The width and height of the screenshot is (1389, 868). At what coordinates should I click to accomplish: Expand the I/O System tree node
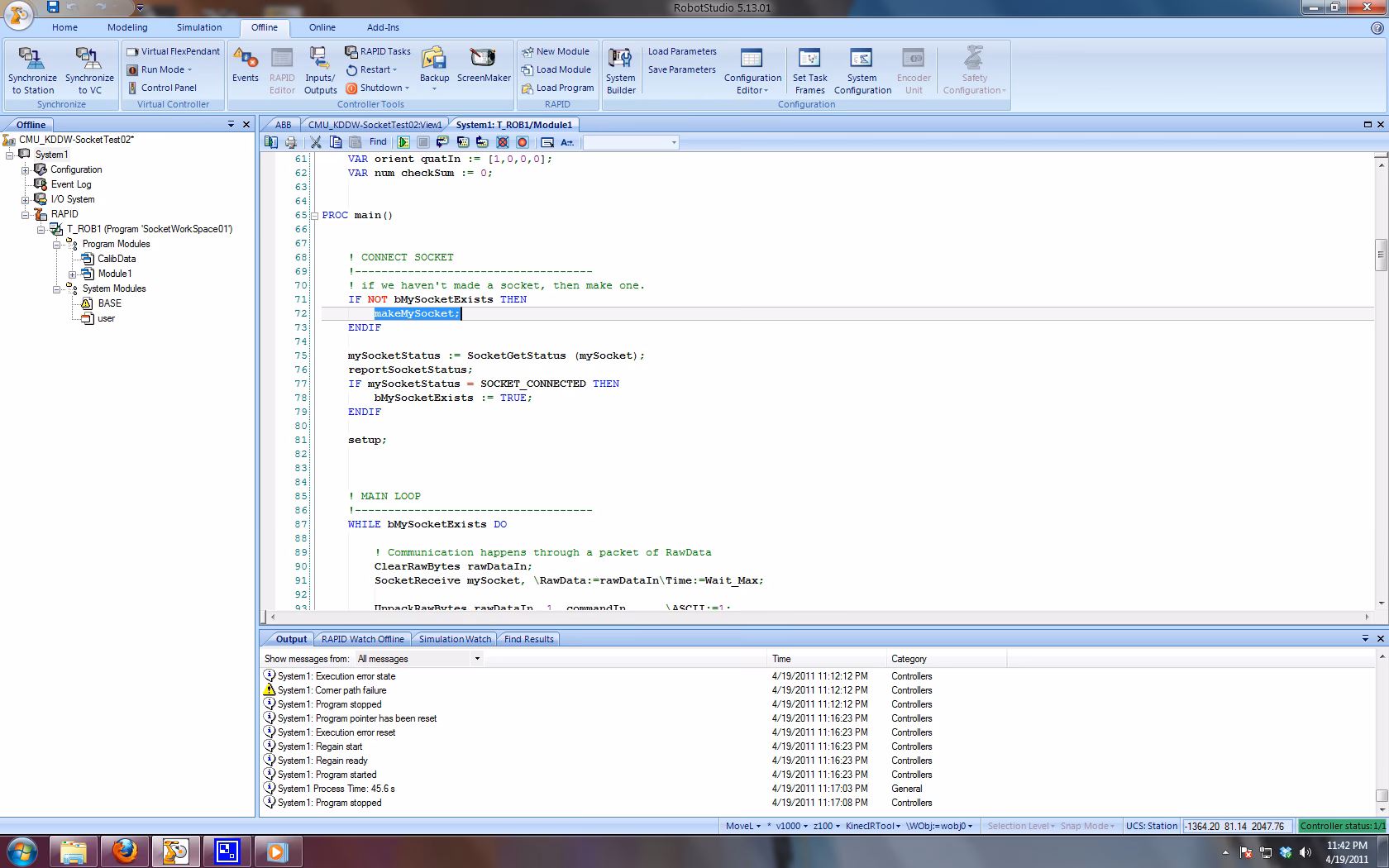point(25,199)
